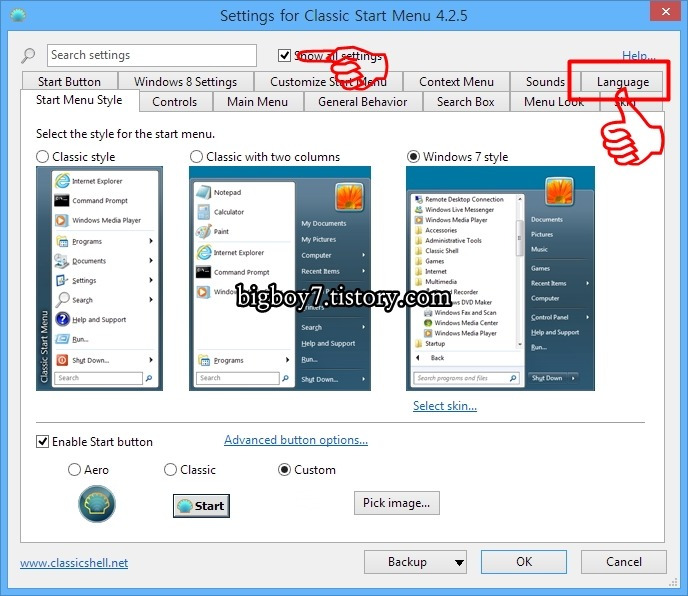688x596 pixels.
Task: Click the Cancel button
Action: [624, 562]
